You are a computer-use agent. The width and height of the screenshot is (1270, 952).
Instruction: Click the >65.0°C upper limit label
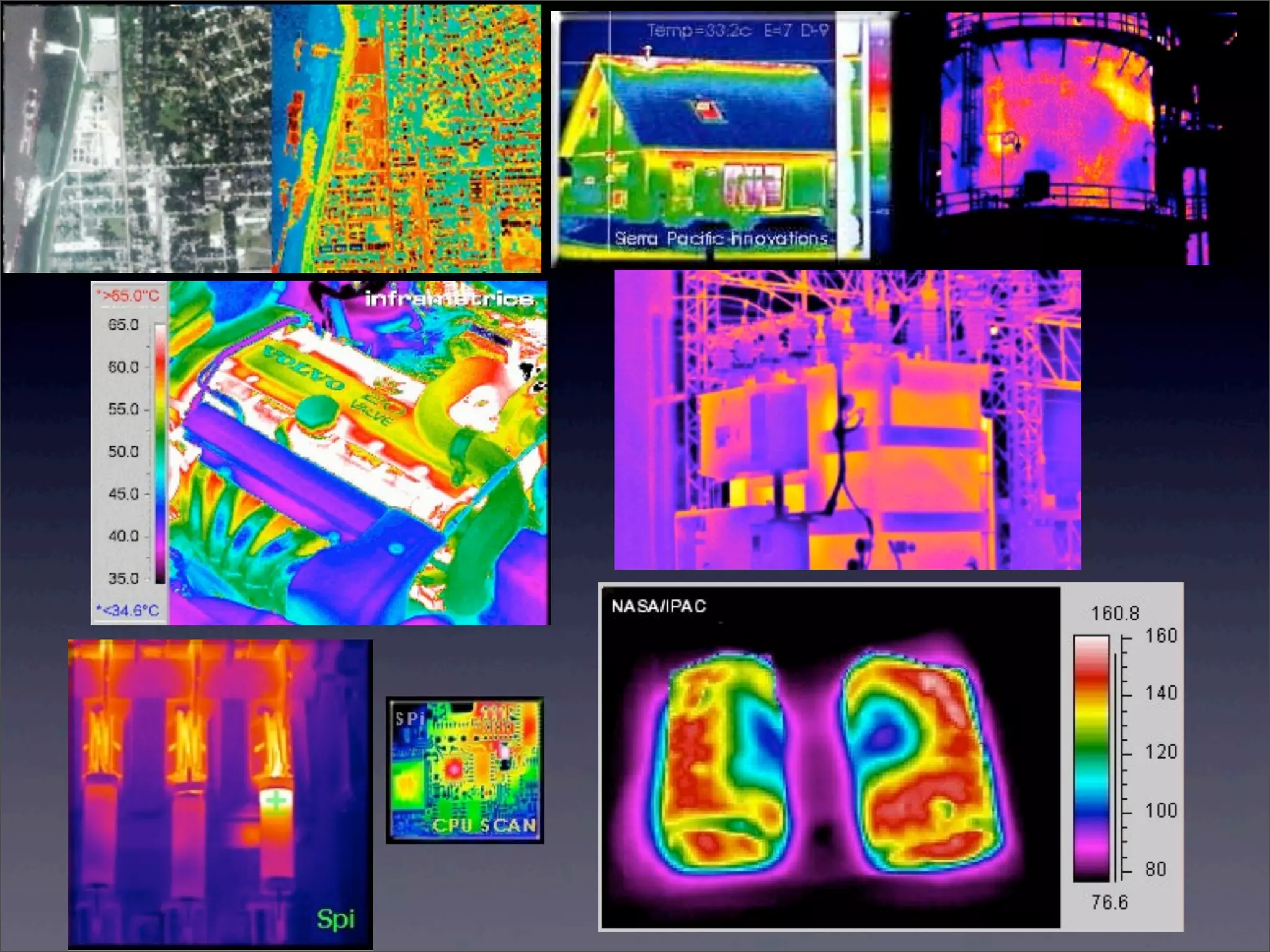tap(128, 296)
